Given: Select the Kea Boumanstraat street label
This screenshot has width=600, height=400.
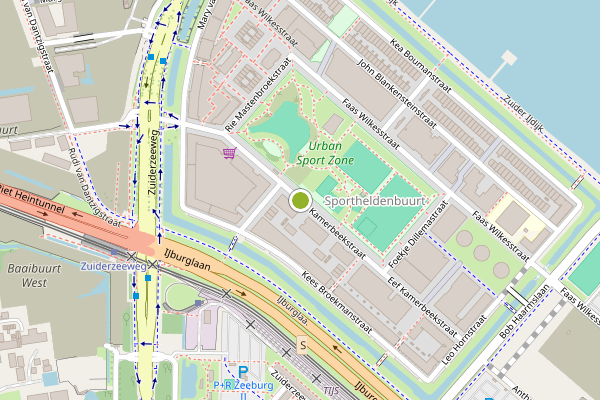Looking at the screenshot, I should 420,65.
